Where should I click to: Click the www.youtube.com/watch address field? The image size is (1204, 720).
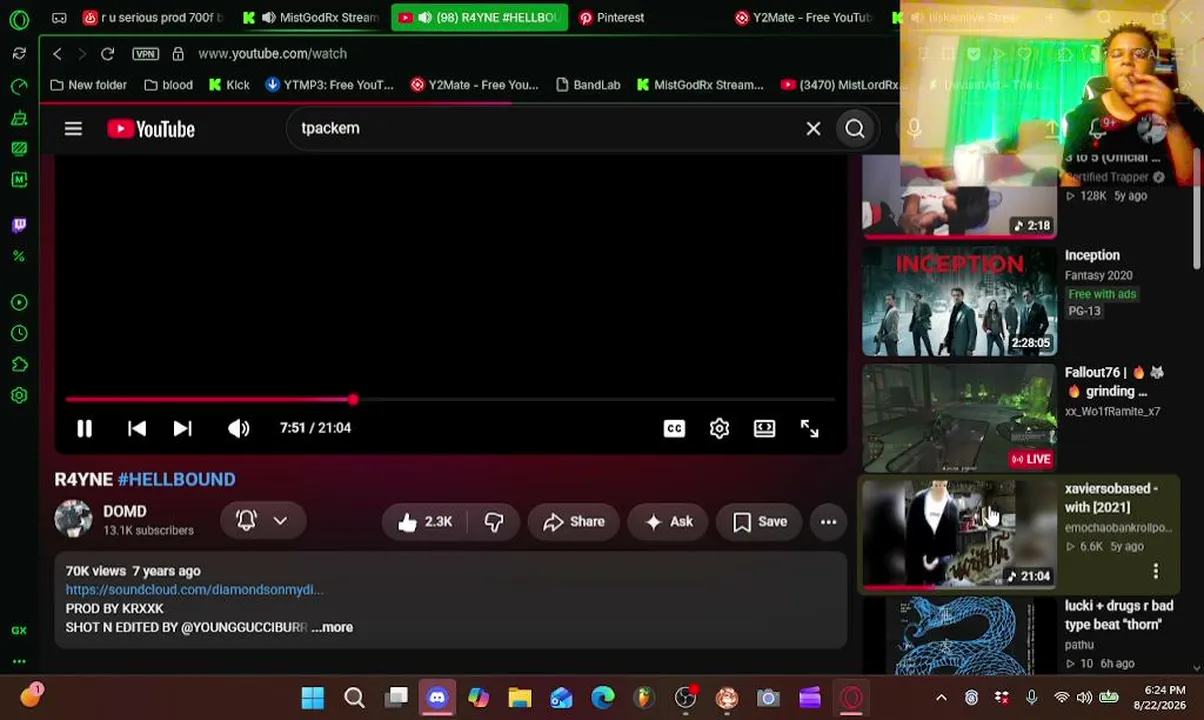272,54
